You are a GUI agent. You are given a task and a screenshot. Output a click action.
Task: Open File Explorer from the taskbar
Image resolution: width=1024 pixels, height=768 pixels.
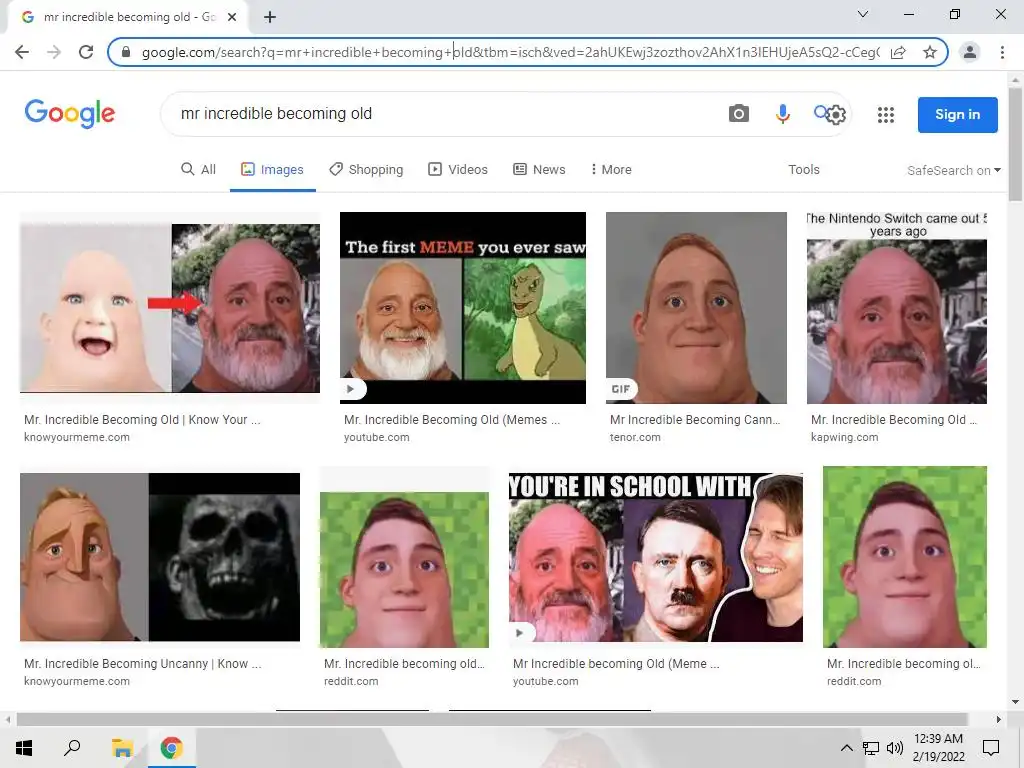122,748
